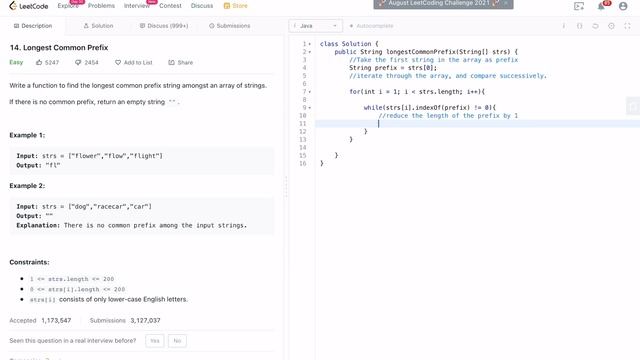Click the comment '//iterate through the array, and compare successively.'
Screen dimensions: 640x360
point(448,76)
